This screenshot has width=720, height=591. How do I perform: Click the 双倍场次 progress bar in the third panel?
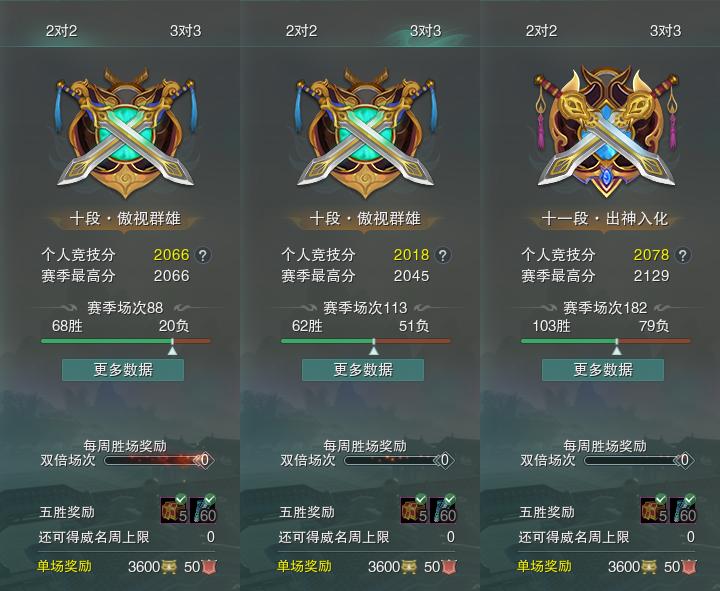tap(634, 460)
